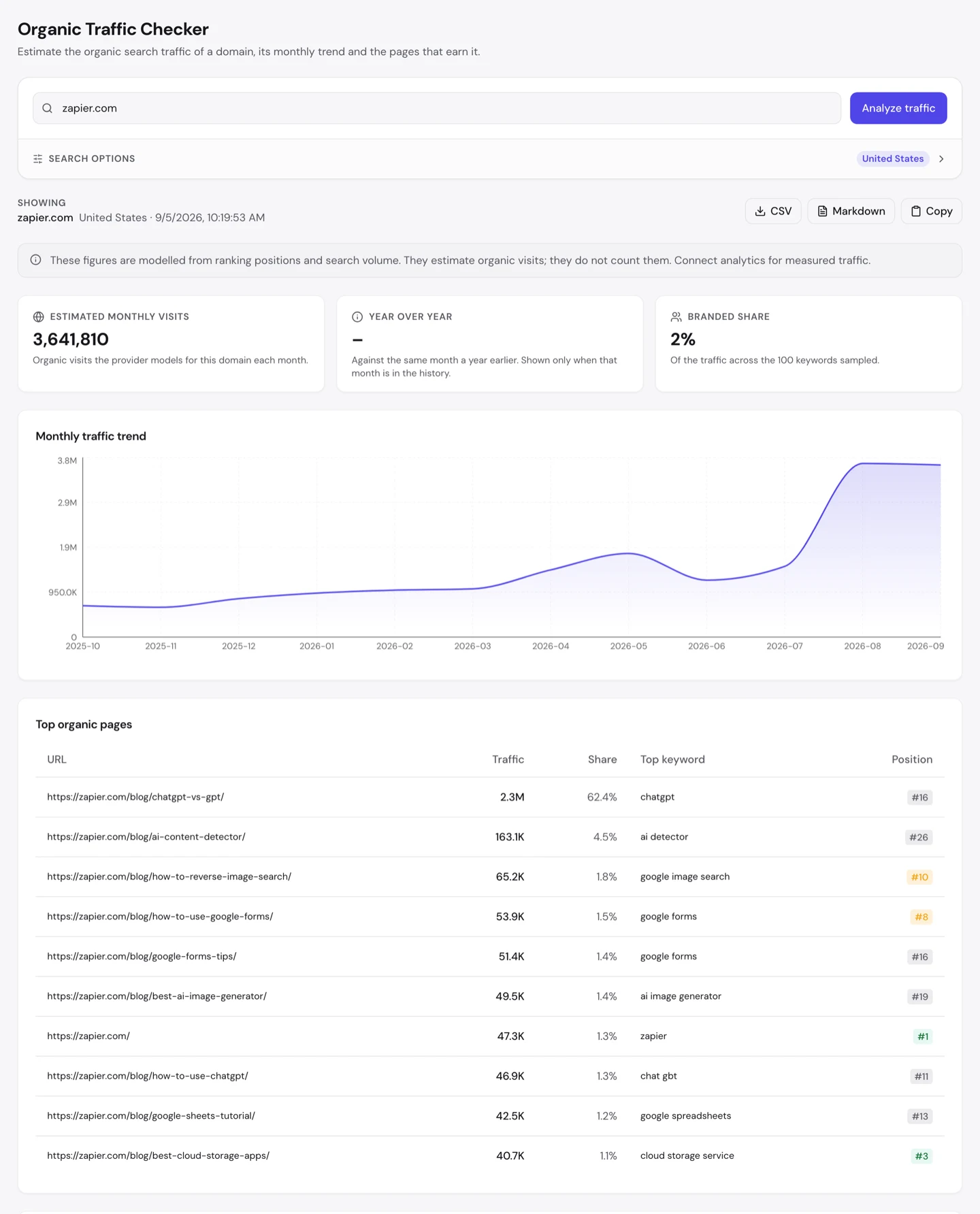Open the how-to-use-chatgpt blog URL
This screenshot has width=980, height=1214.
point(148,1076)
